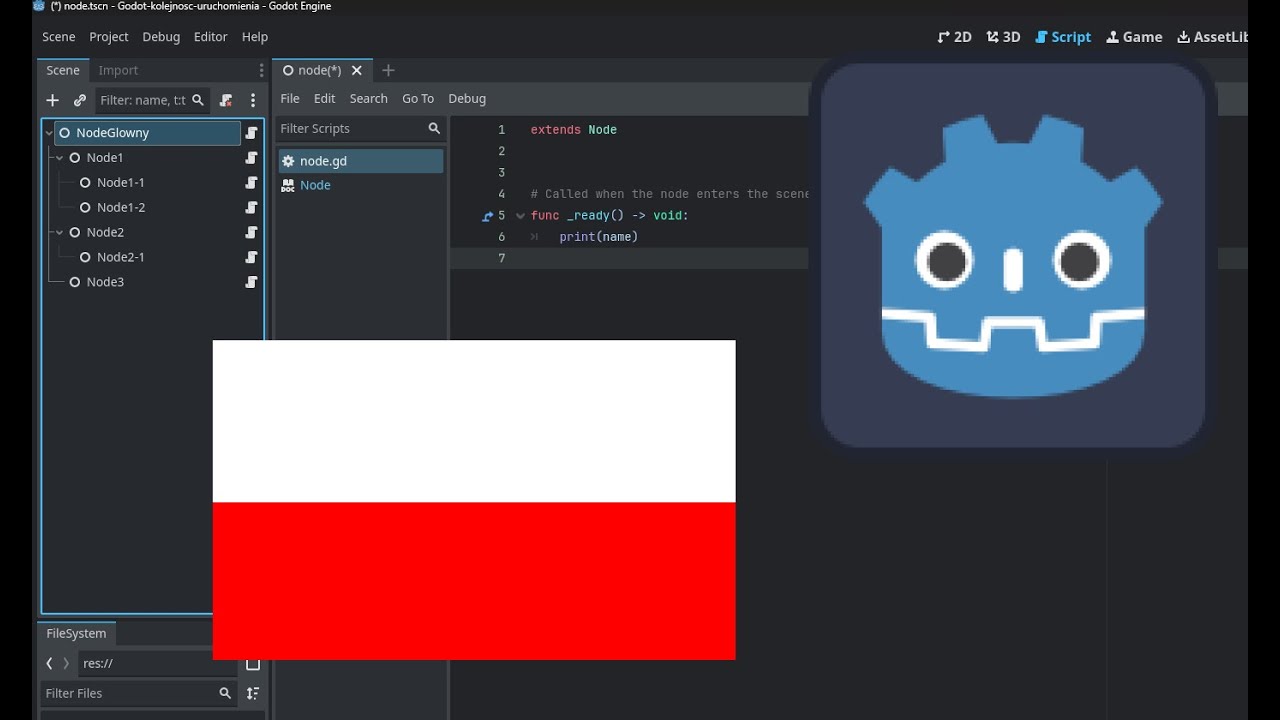Select Node2-1 in the scene tree
The width and height of the screenshot is (1280, 720).
[121, 257]
